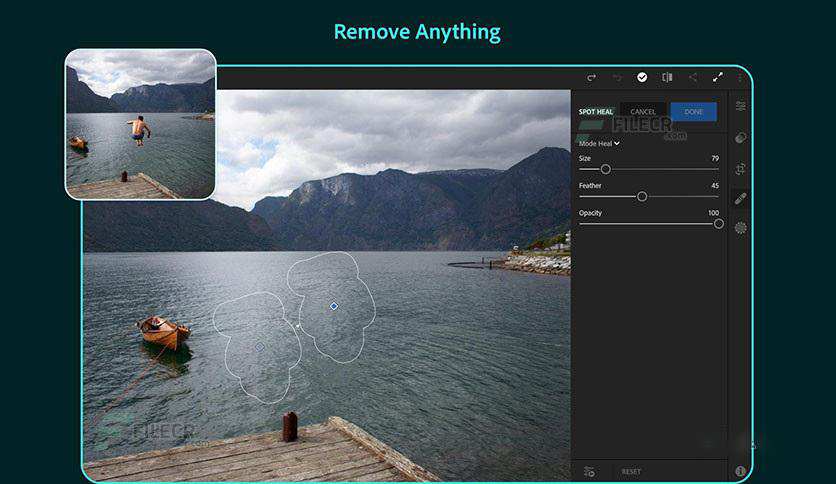The image size is (836, 484).
Task: Open the Edit adjustments sliders panel
Action: point(740,106)
